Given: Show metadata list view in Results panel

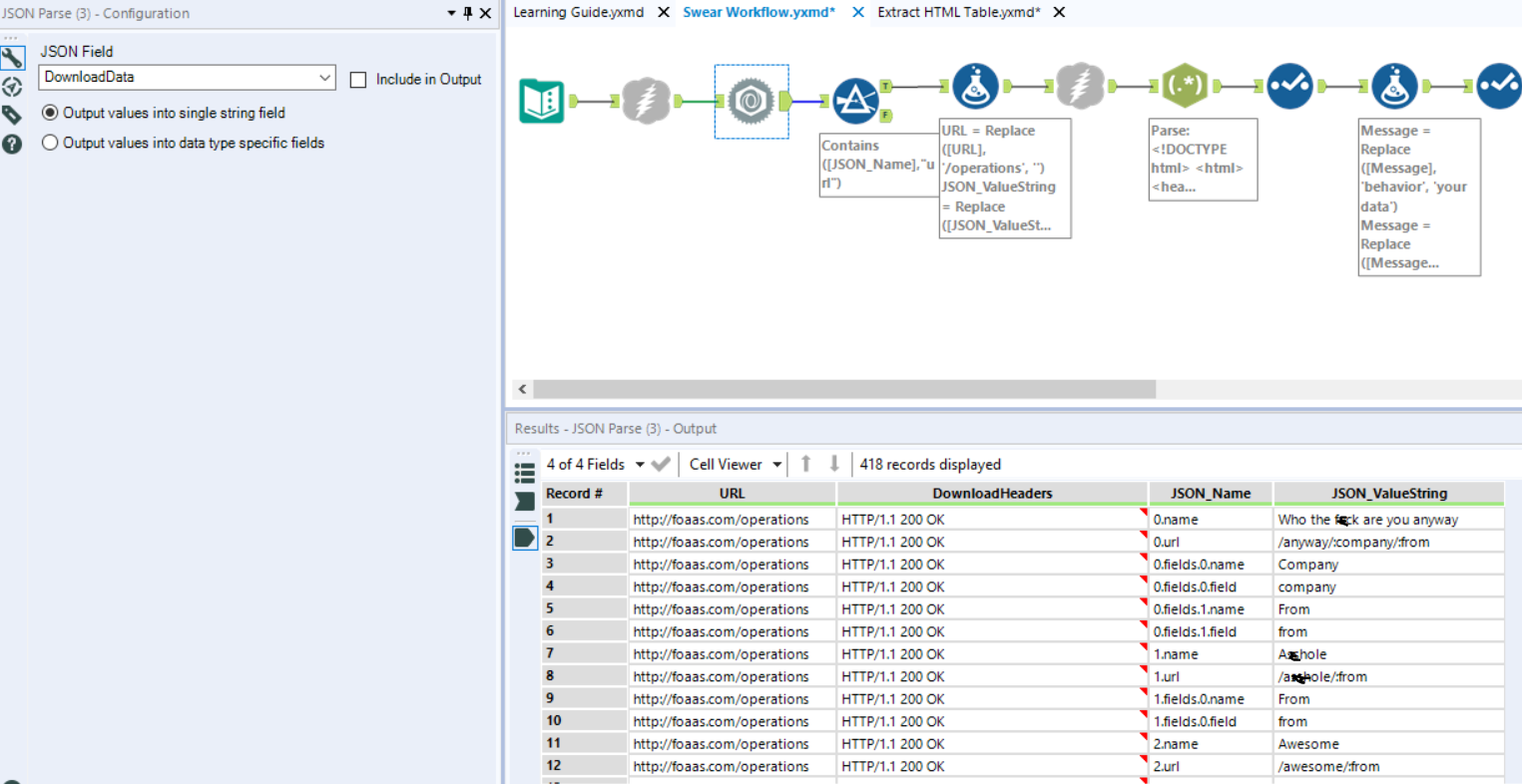Looking at the screenshot, I should point(524,474).
